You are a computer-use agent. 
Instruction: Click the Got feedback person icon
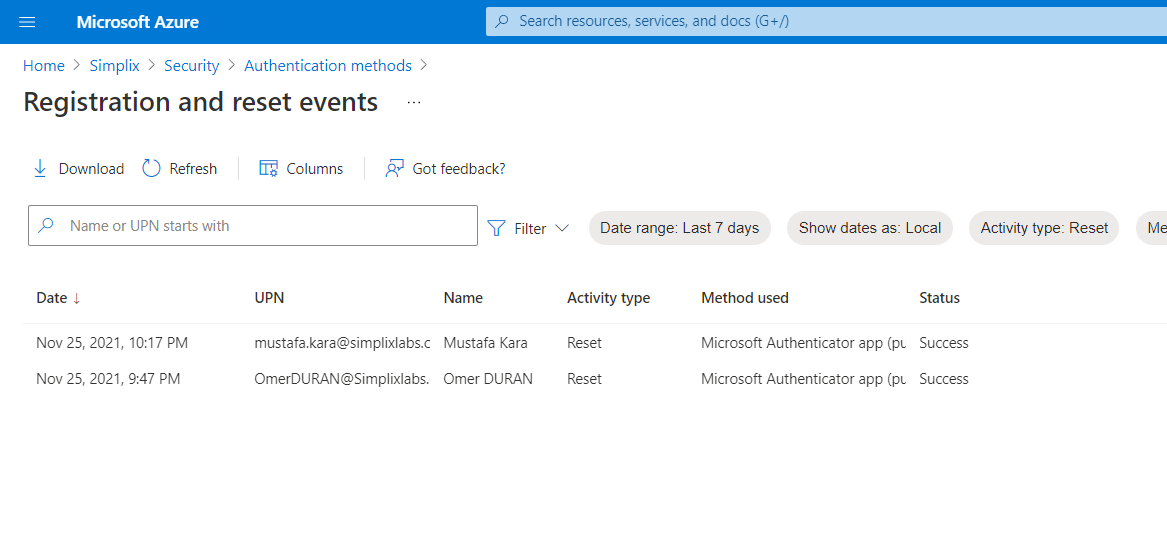pos(394,168)
